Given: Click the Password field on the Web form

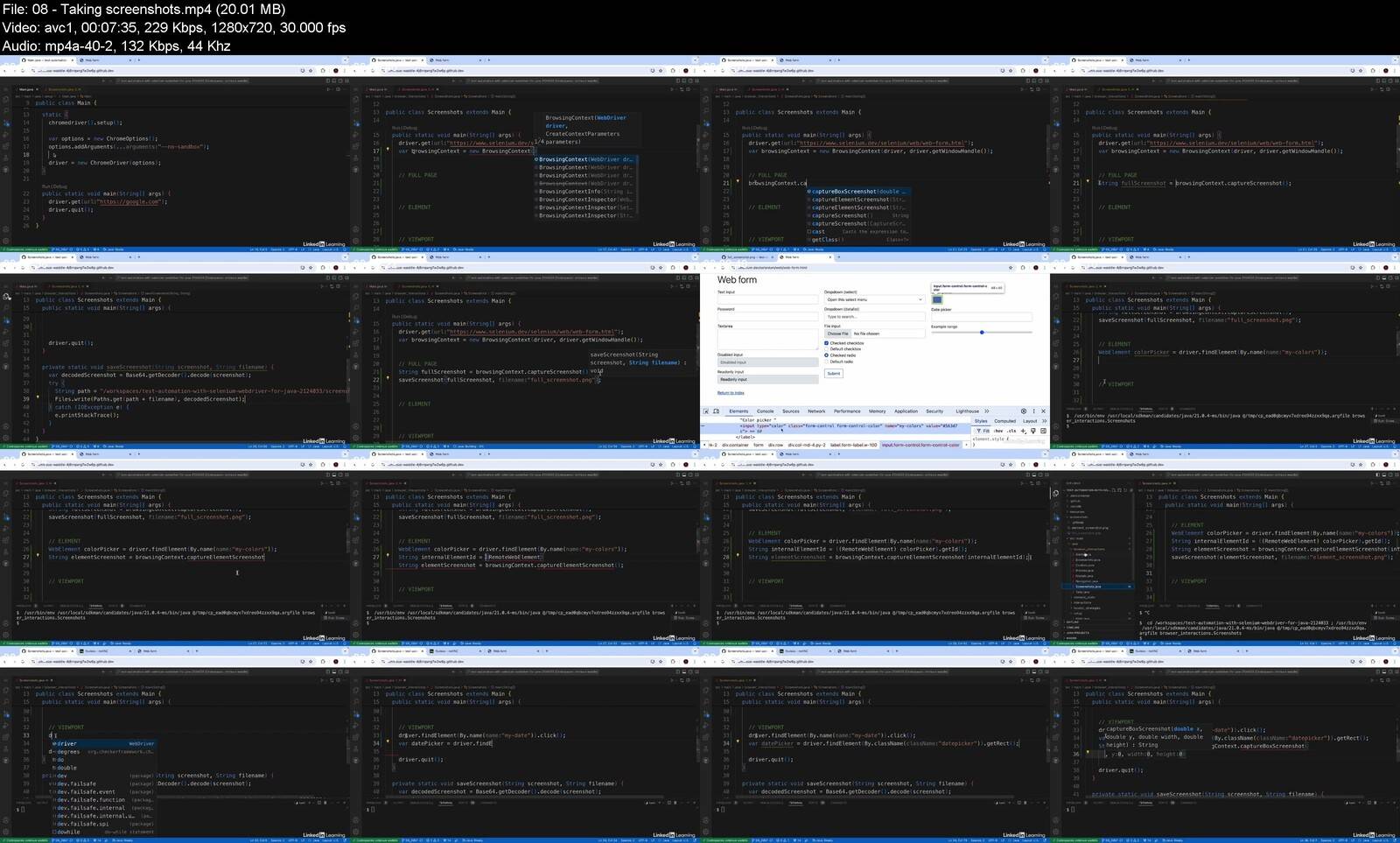Looking at the screenshot, I should coord(768,317).
